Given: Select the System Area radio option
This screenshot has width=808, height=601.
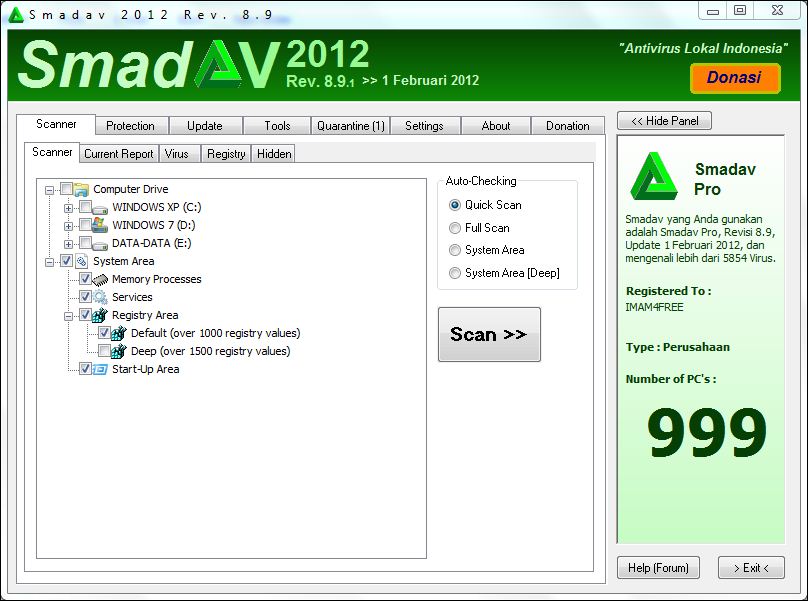Looking at the screenshot, I should click(x=454, y=250).
